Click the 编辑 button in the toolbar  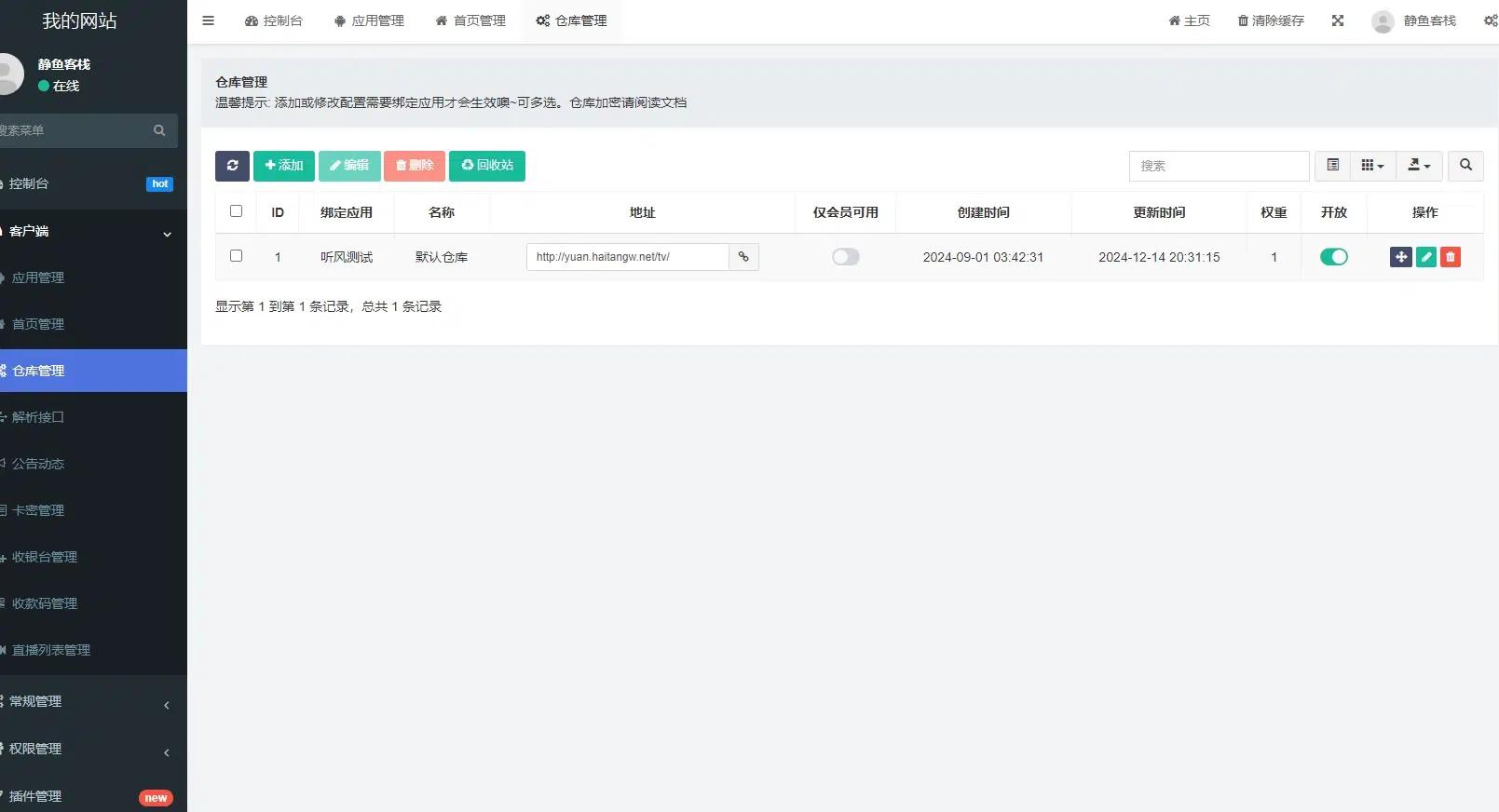tap(349, 166)
